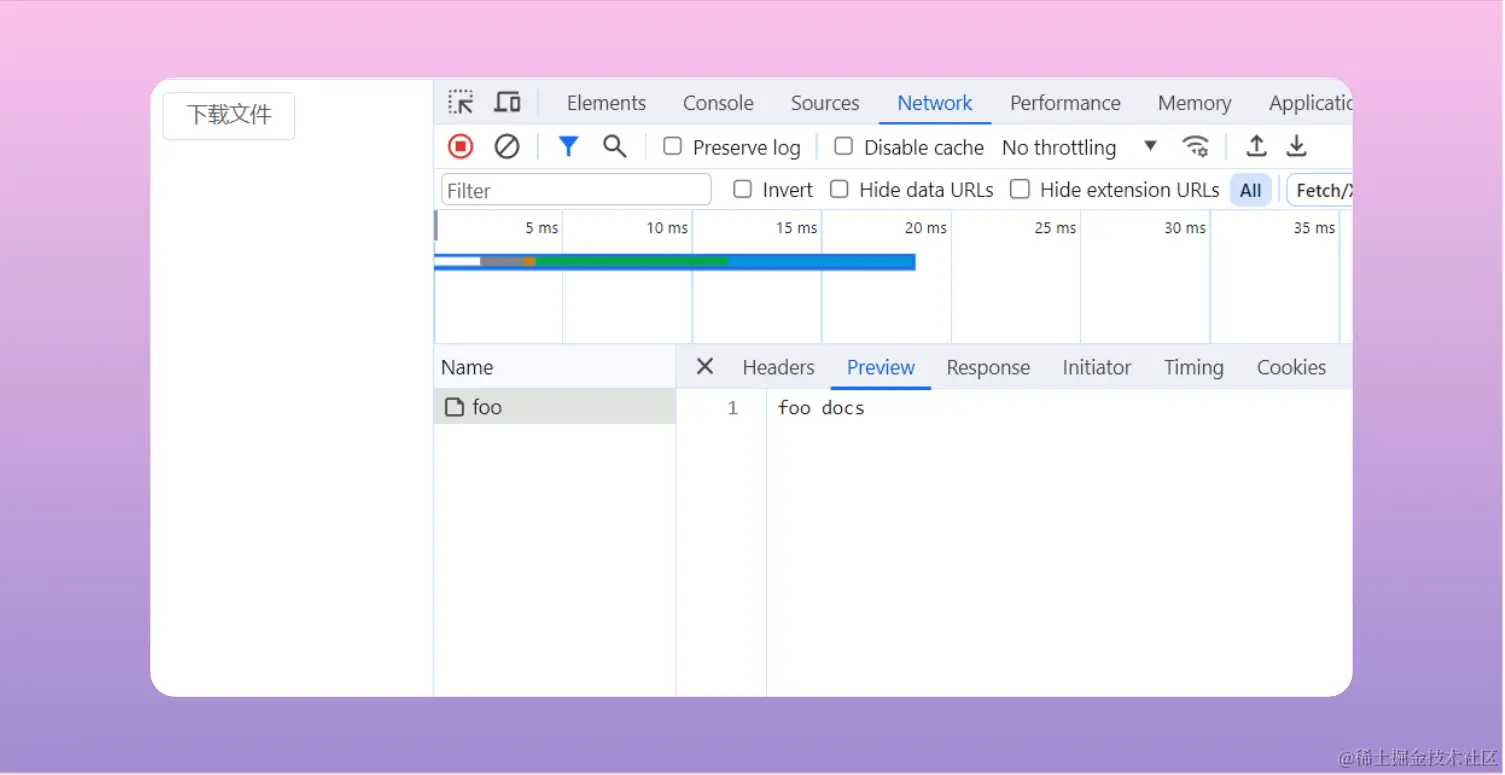Open network conditions wifi icon
The image size is (1505, 775).
coord(1195,147)
